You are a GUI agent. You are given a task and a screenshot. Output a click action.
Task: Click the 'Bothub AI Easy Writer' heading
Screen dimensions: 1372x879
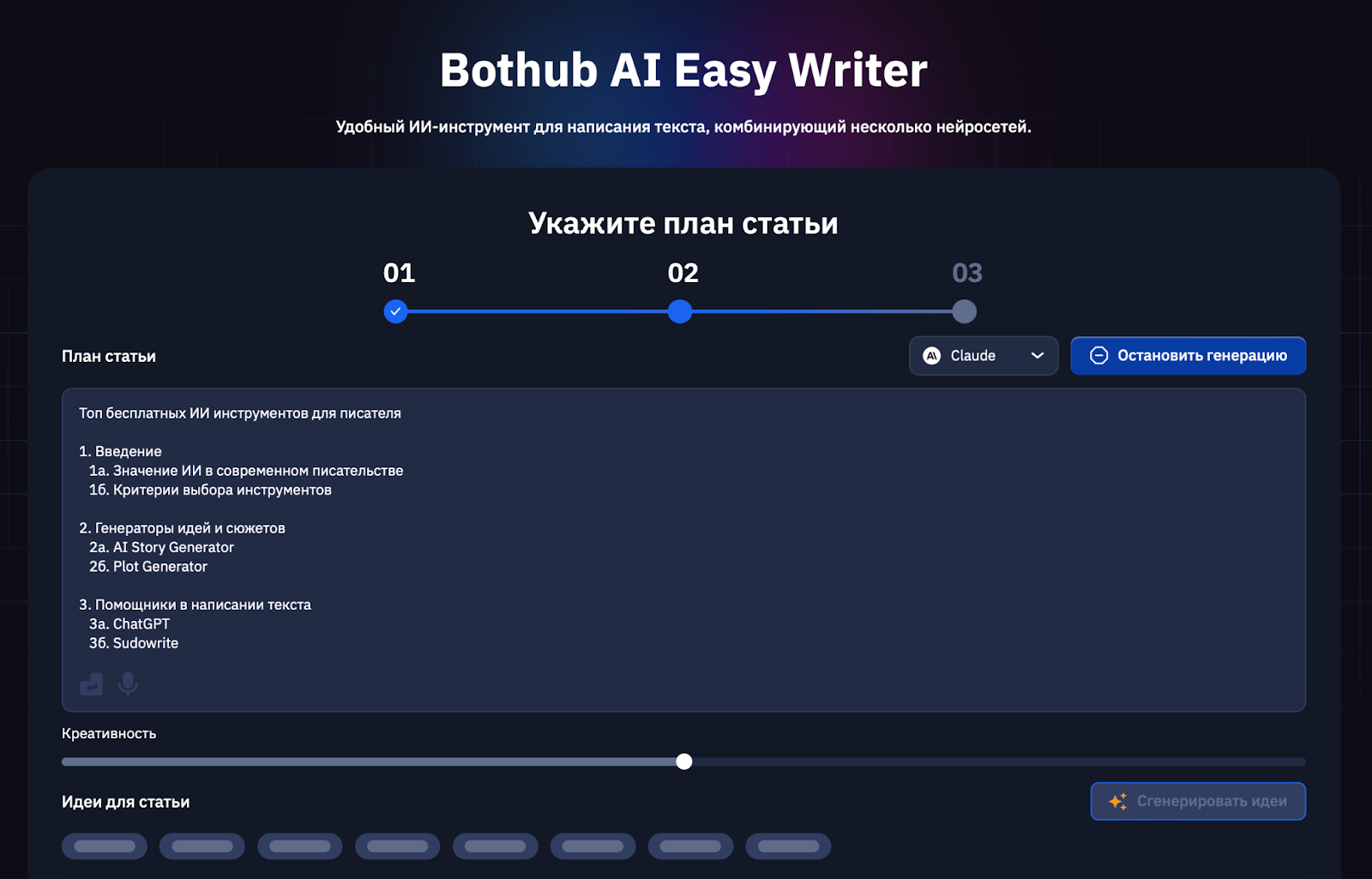(683, 70)
